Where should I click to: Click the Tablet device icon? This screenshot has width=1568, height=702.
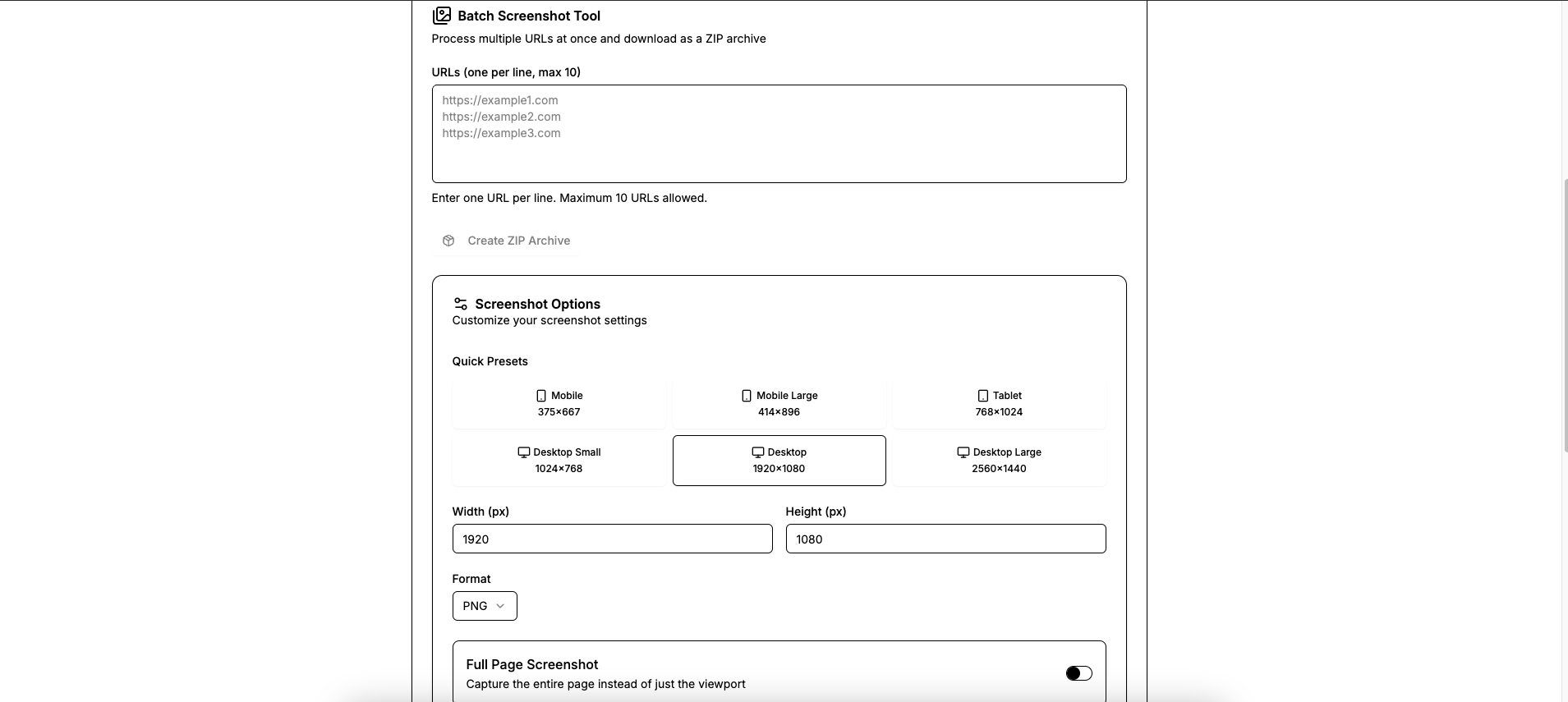[983, 396]
